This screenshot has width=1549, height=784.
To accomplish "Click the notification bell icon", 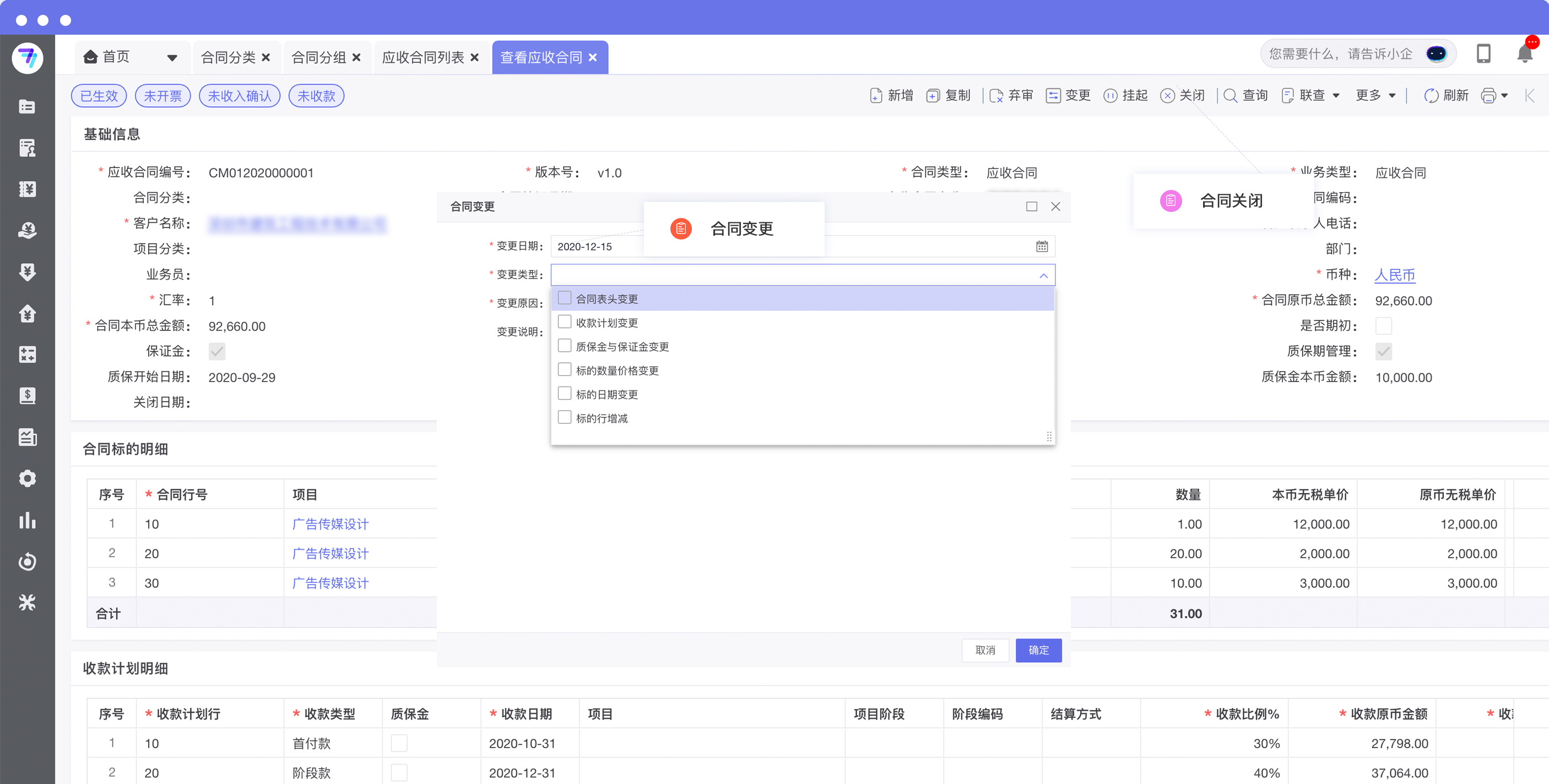I will (1524, 54).
